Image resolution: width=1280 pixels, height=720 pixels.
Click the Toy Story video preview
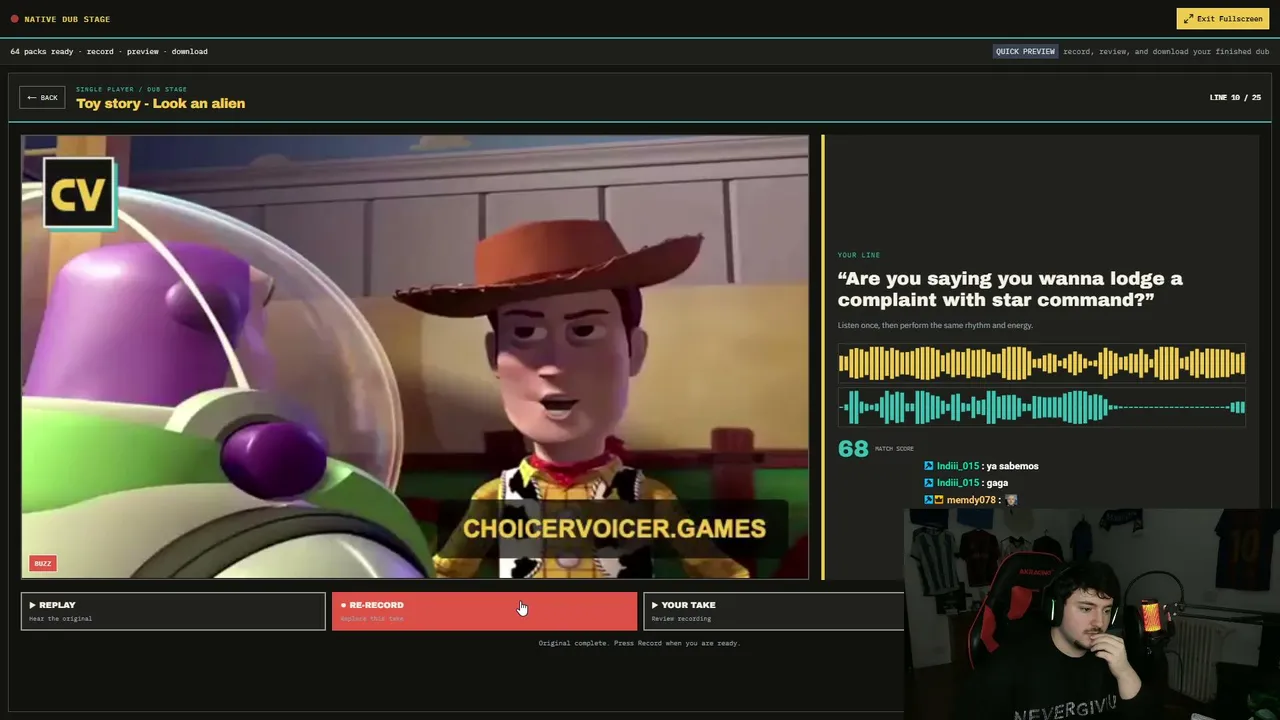click(x=415, y=357)
